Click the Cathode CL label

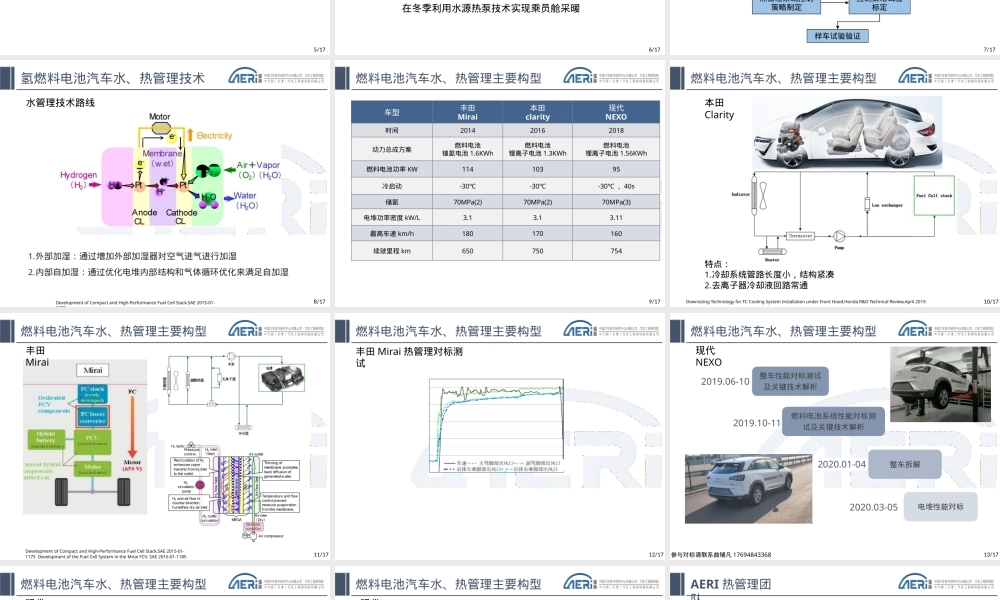[x=181, y=217]
